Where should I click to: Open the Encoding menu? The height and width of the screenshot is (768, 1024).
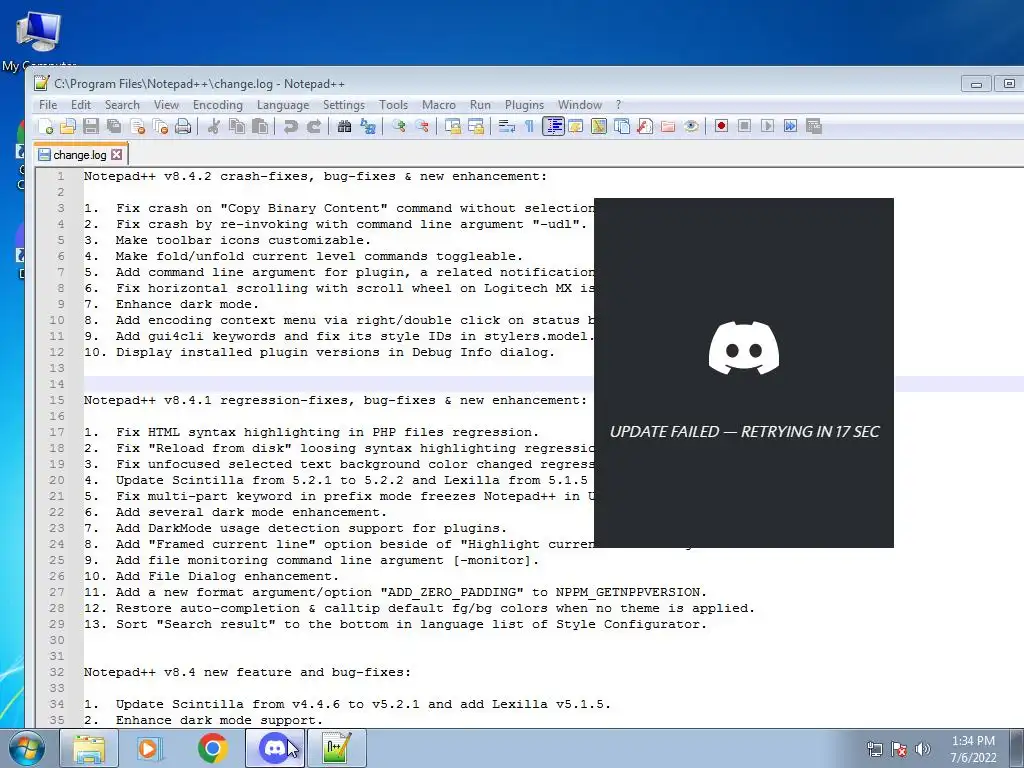tap(217, 105)
